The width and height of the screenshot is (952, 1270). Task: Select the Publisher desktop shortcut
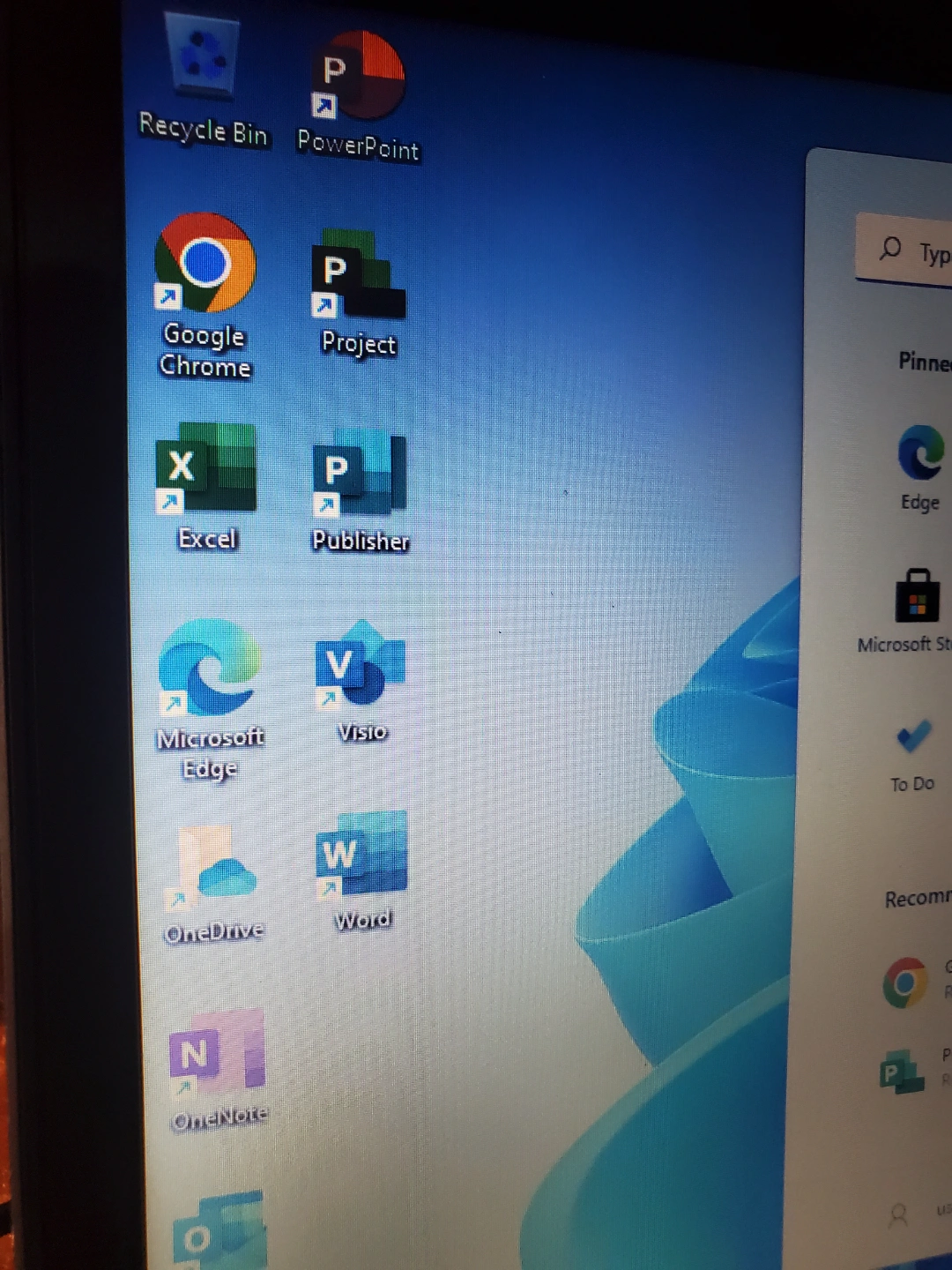360,490
